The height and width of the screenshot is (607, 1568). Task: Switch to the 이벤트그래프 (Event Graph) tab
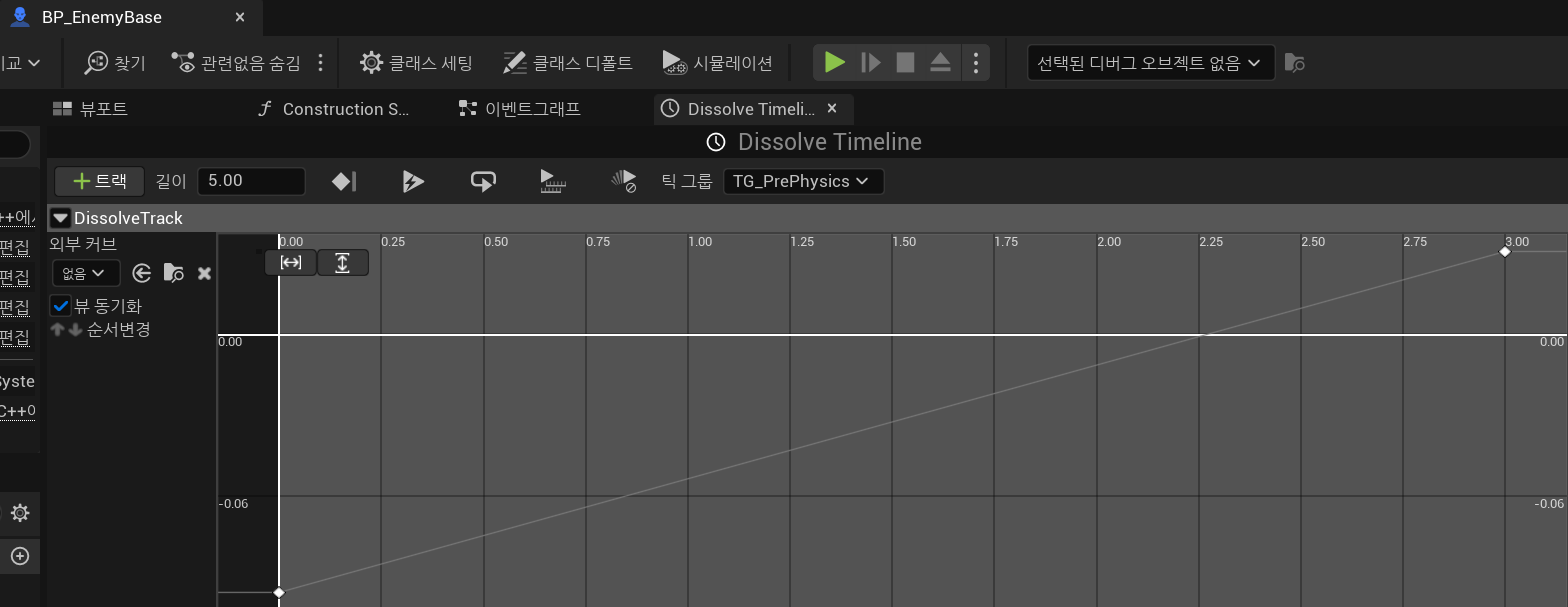click(x=519, y=109)
